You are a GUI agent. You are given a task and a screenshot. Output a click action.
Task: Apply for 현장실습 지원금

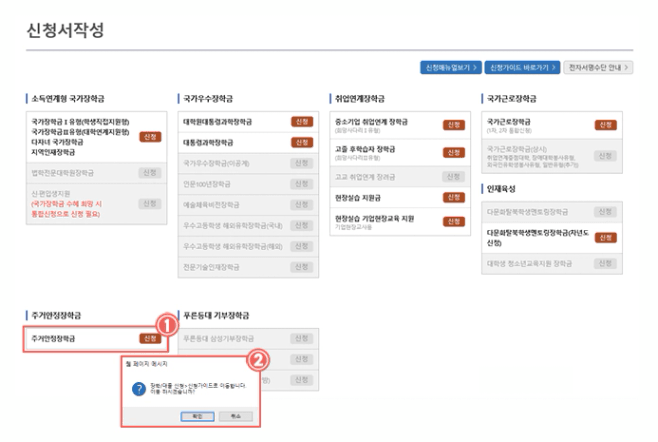point(454,198)
